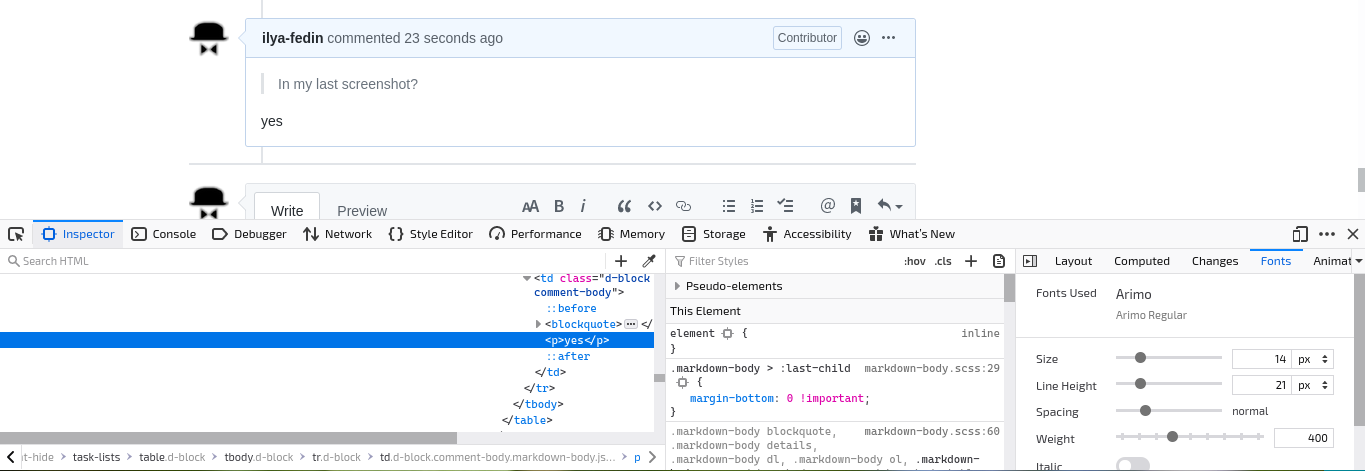The image size is (1365, 471).
Task: Add a new CSS rule
Action: coord(970,261)
